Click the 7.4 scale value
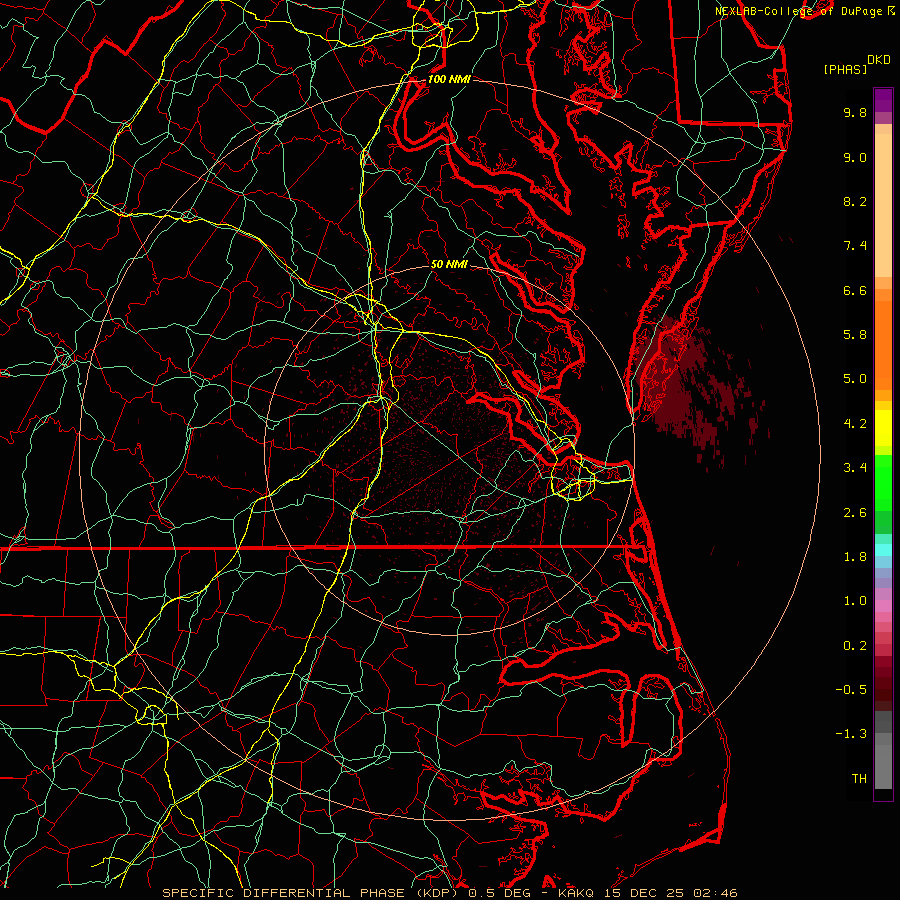 coord(855,246)
